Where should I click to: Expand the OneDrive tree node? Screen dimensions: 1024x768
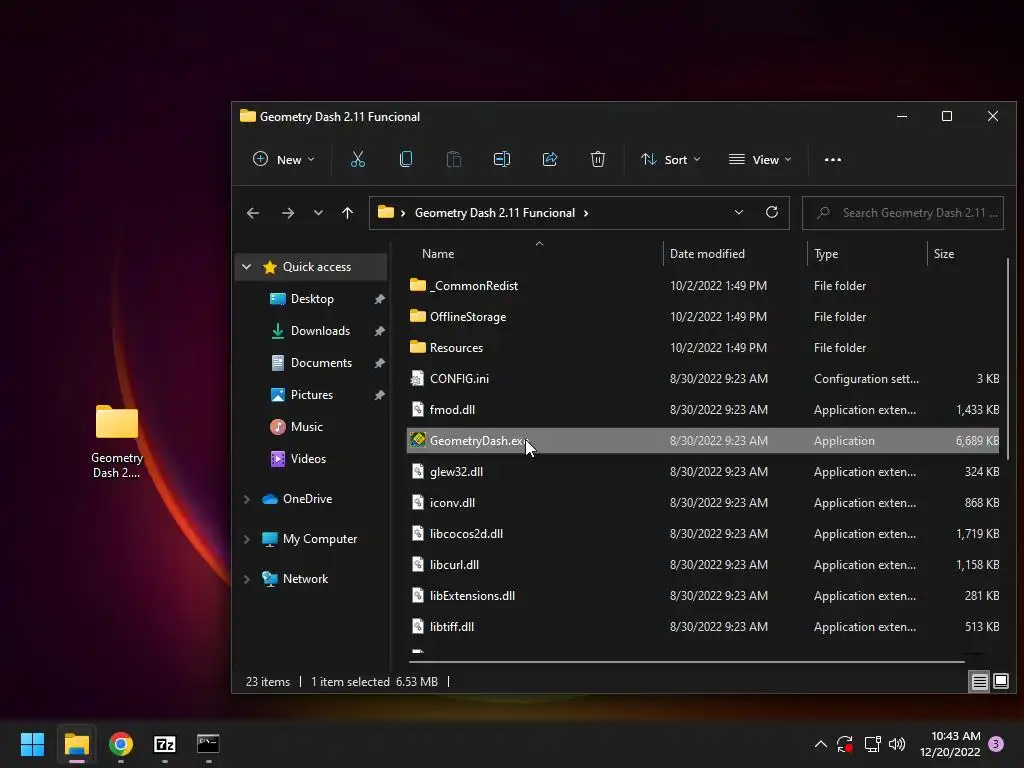tap(246, 499)
